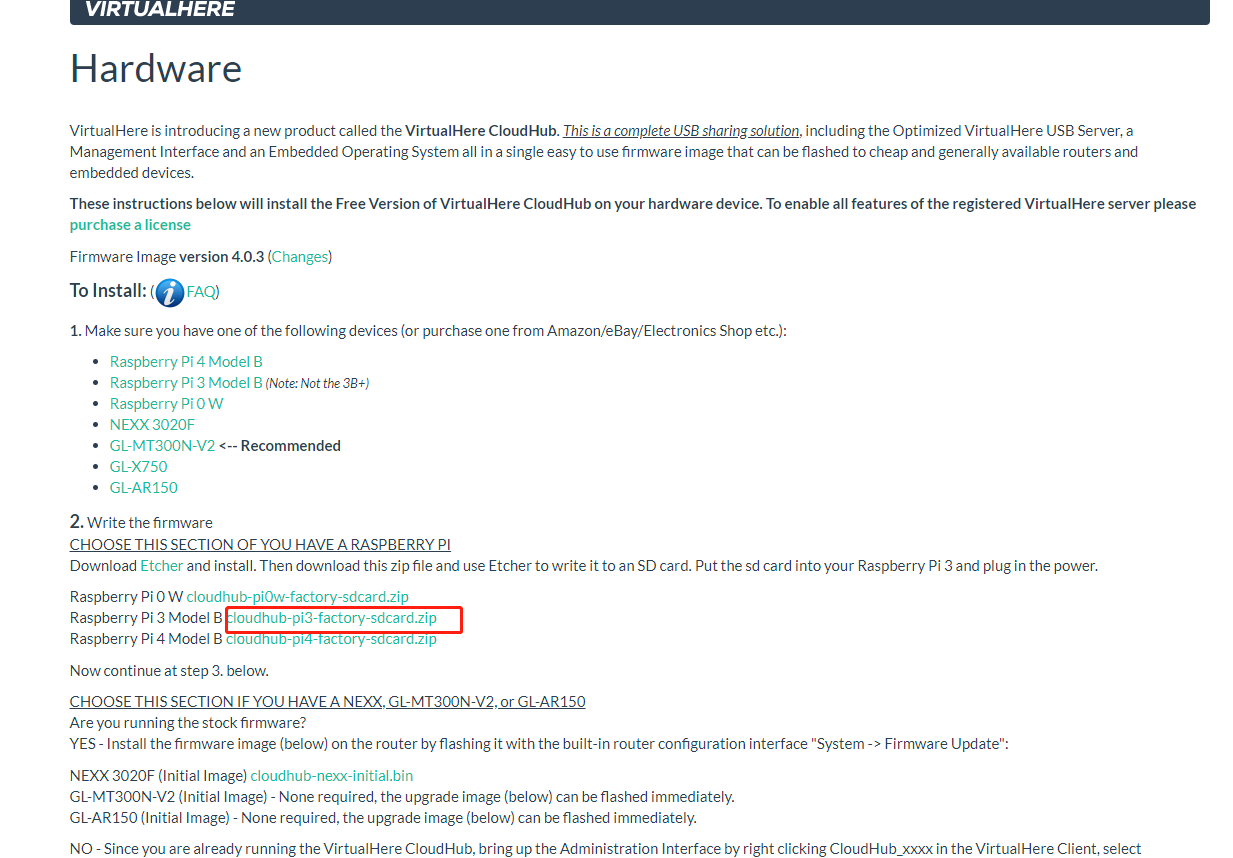Click the 'version 4.0.3' text
The width and height of the screenshot is (1233, 858).
coord(221,257)
